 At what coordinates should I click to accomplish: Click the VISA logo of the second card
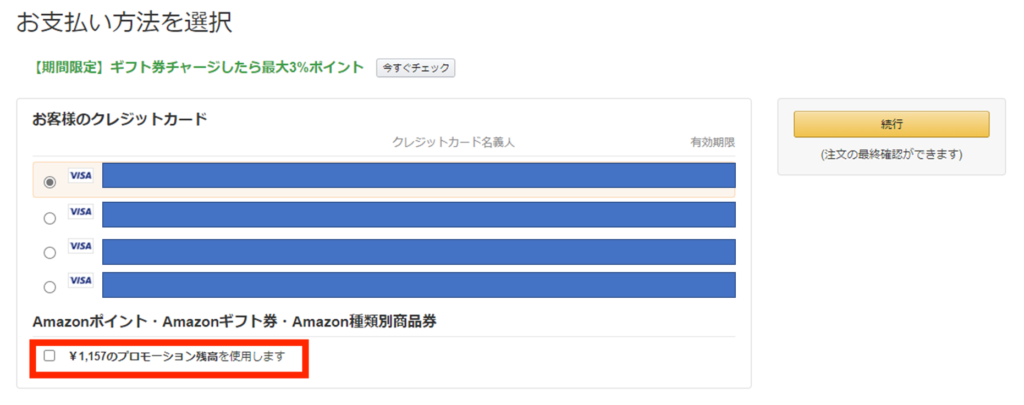pyautogui.click(x=81, y=212)
